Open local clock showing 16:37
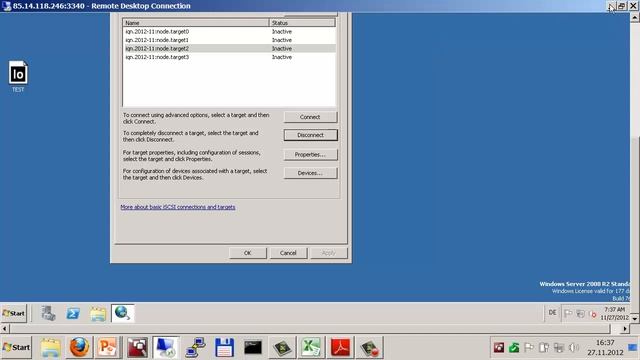The image size is (640, 360). pos(605,347)
